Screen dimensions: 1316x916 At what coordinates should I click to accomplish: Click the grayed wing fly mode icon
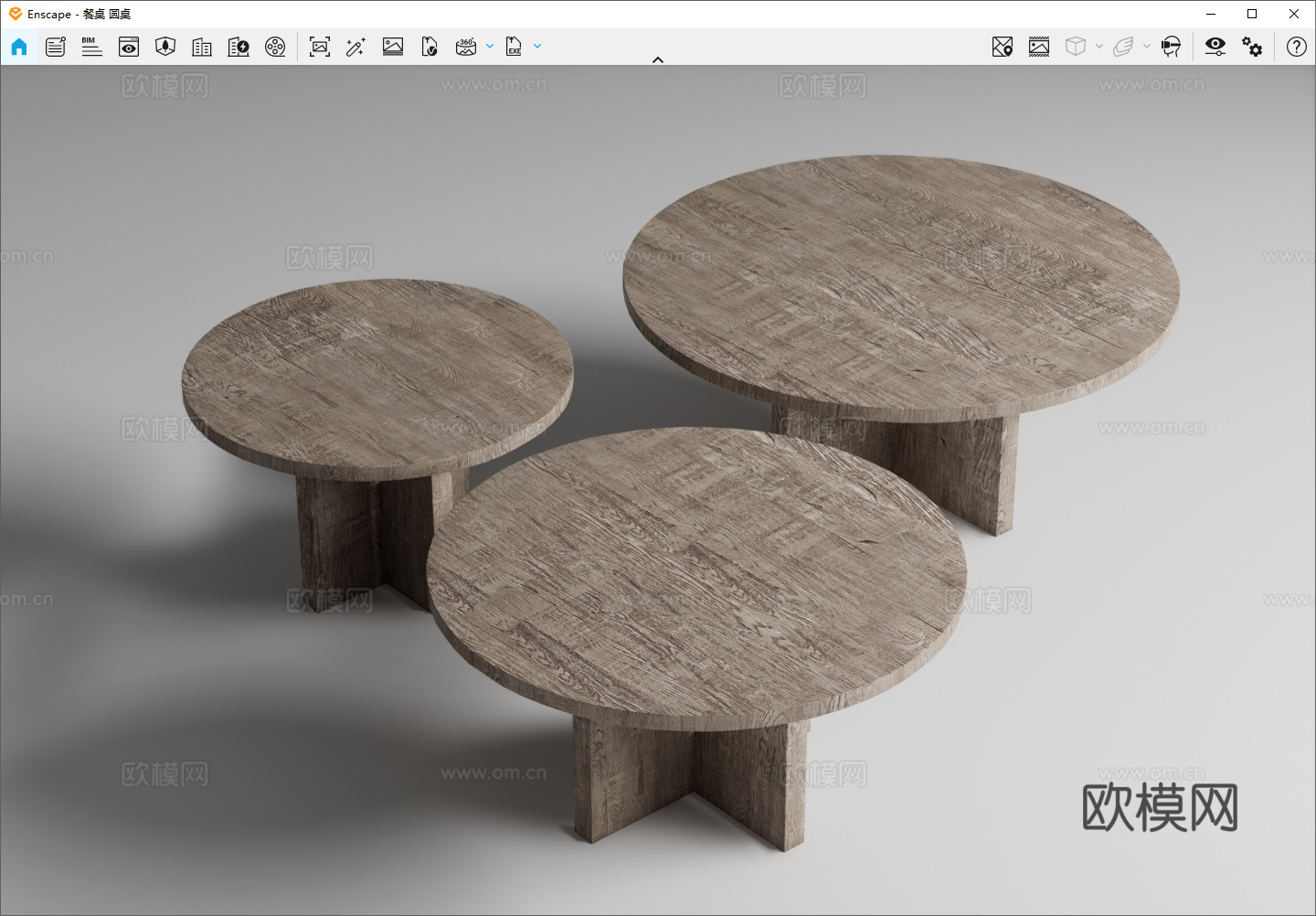[x=1123, y=47]
